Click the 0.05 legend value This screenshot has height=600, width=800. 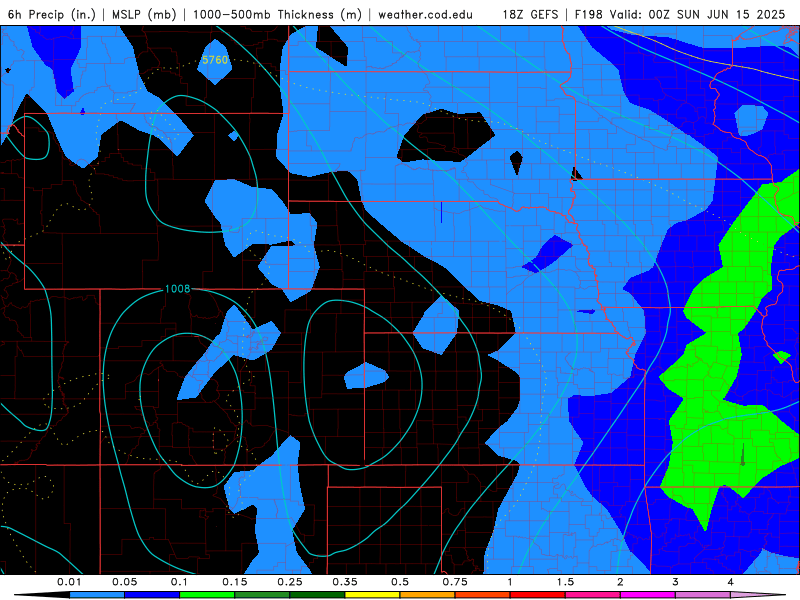pyautogui.click(x=124, y=582)
